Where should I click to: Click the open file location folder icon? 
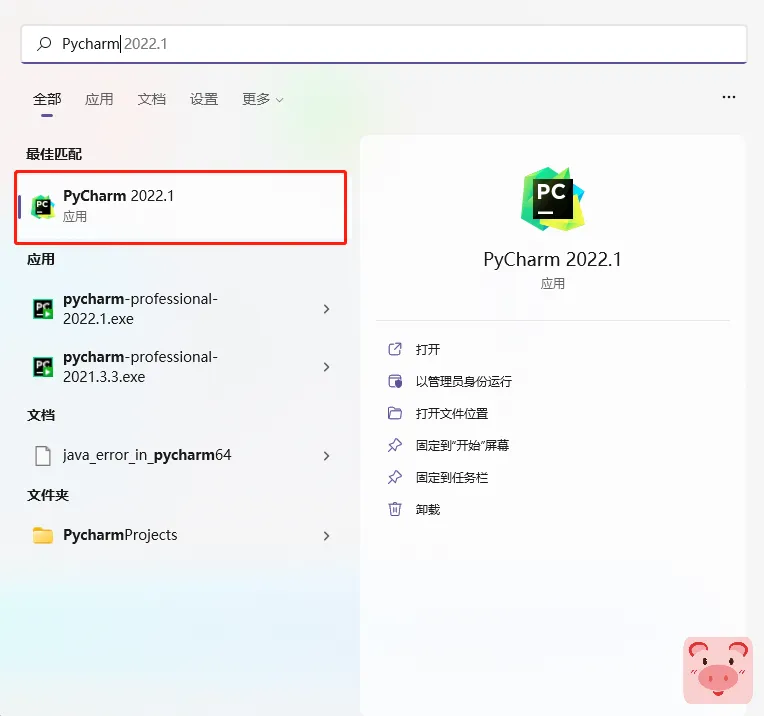[395, 413]
